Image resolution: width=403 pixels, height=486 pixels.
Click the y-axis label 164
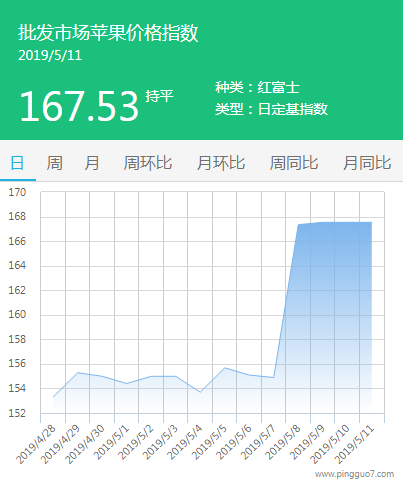pyautogui.click(x=17, y=266)
